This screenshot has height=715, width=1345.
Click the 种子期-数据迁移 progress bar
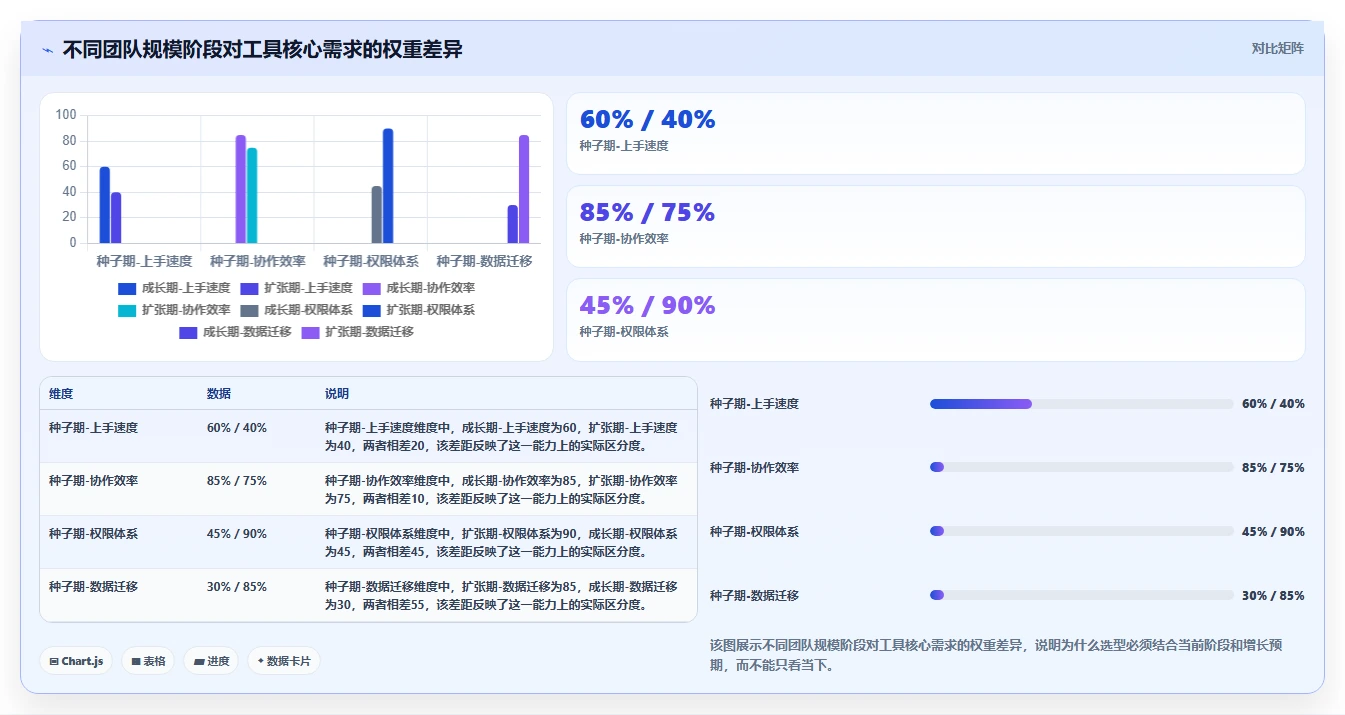[x=1081, y=595]
